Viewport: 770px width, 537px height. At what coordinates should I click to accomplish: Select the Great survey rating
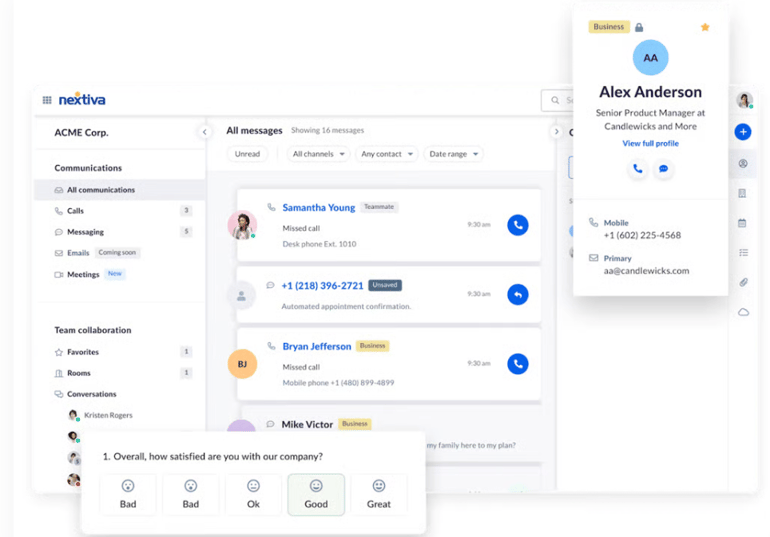379,494
